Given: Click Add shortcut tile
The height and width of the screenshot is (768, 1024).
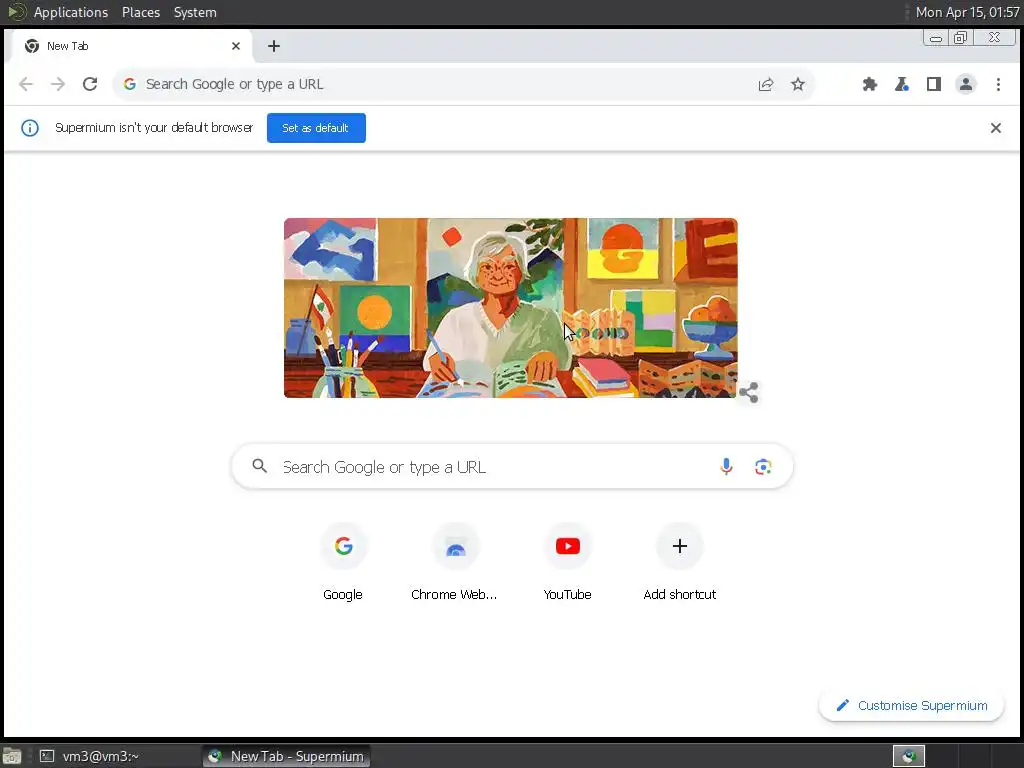Looking at the screenshot, I should click(680, 562).
